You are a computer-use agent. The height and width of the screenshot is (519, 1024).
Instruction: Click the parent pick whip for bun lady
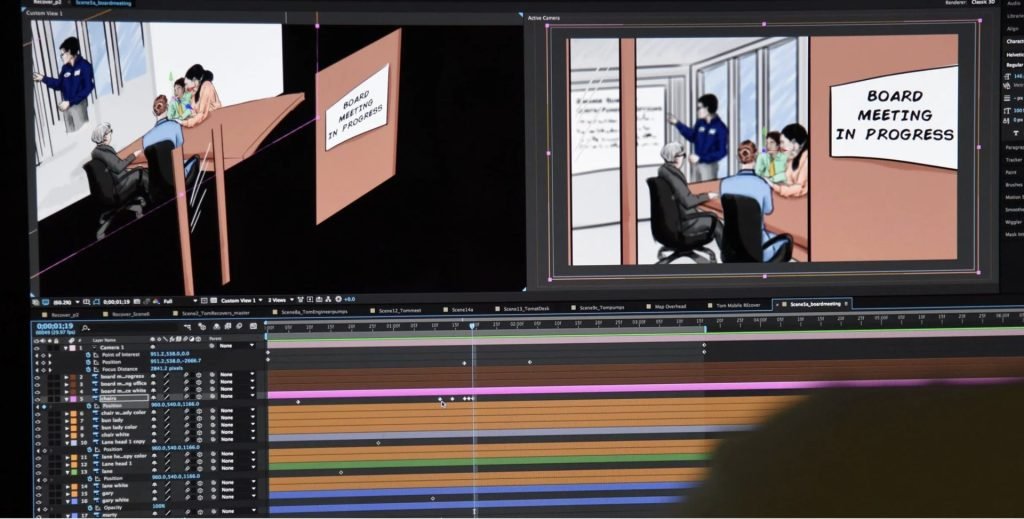212,419
